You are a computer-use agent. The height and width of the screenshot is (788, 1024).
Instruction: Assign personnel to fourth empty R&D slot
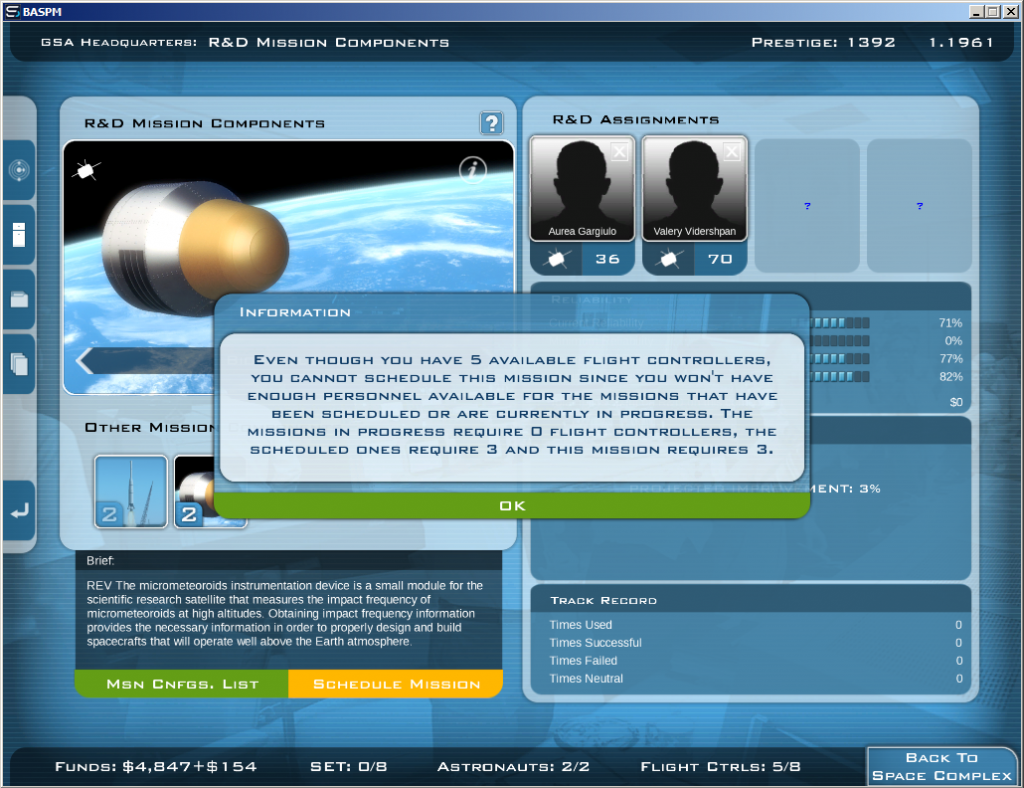920,206
